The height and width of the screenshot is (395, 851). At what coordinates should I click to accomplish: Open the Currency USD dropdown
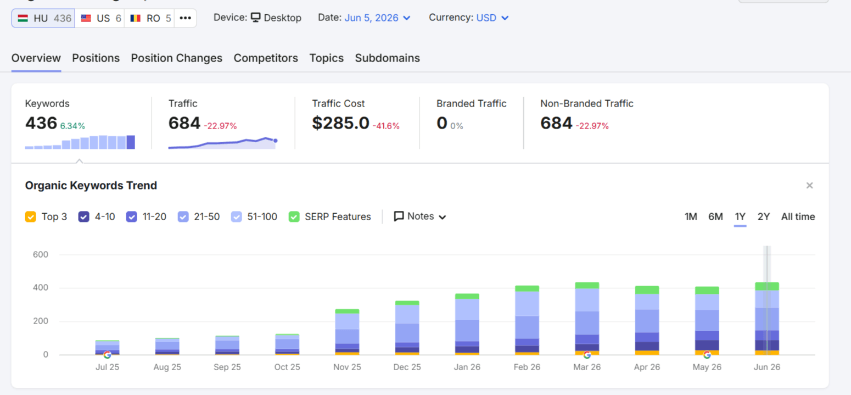point(492,18)
